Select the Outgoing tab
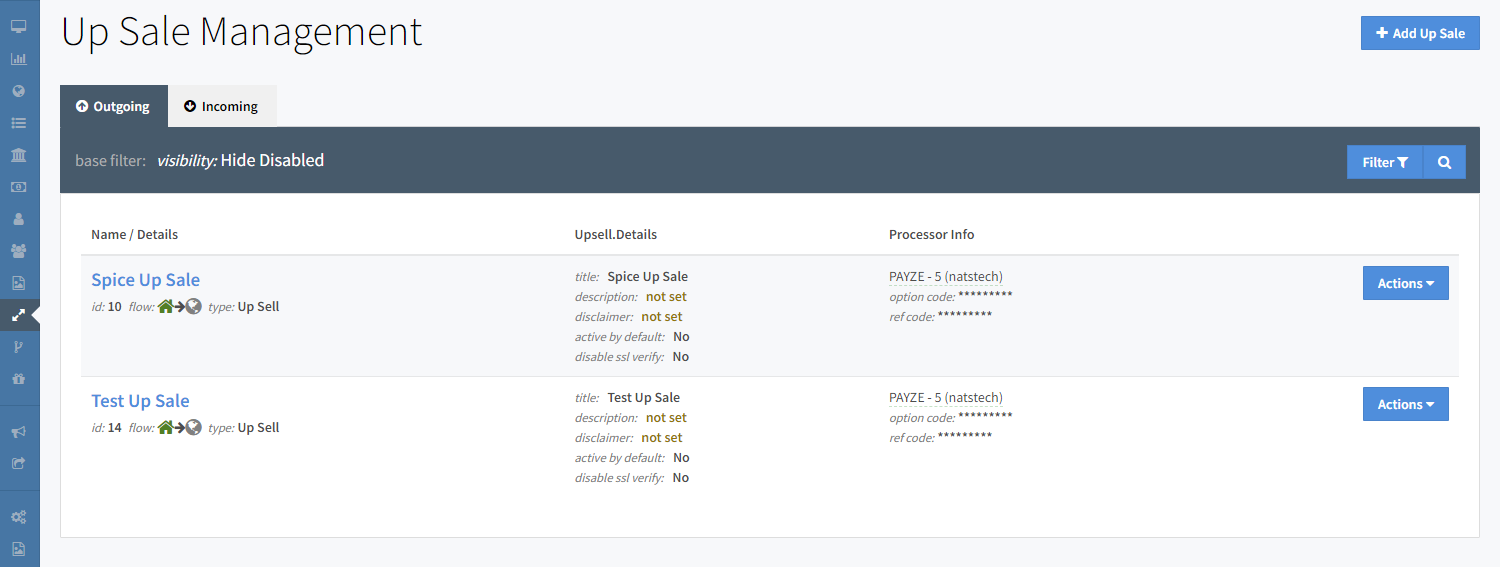Screen dimensions: 1500x567 [113, 106]
